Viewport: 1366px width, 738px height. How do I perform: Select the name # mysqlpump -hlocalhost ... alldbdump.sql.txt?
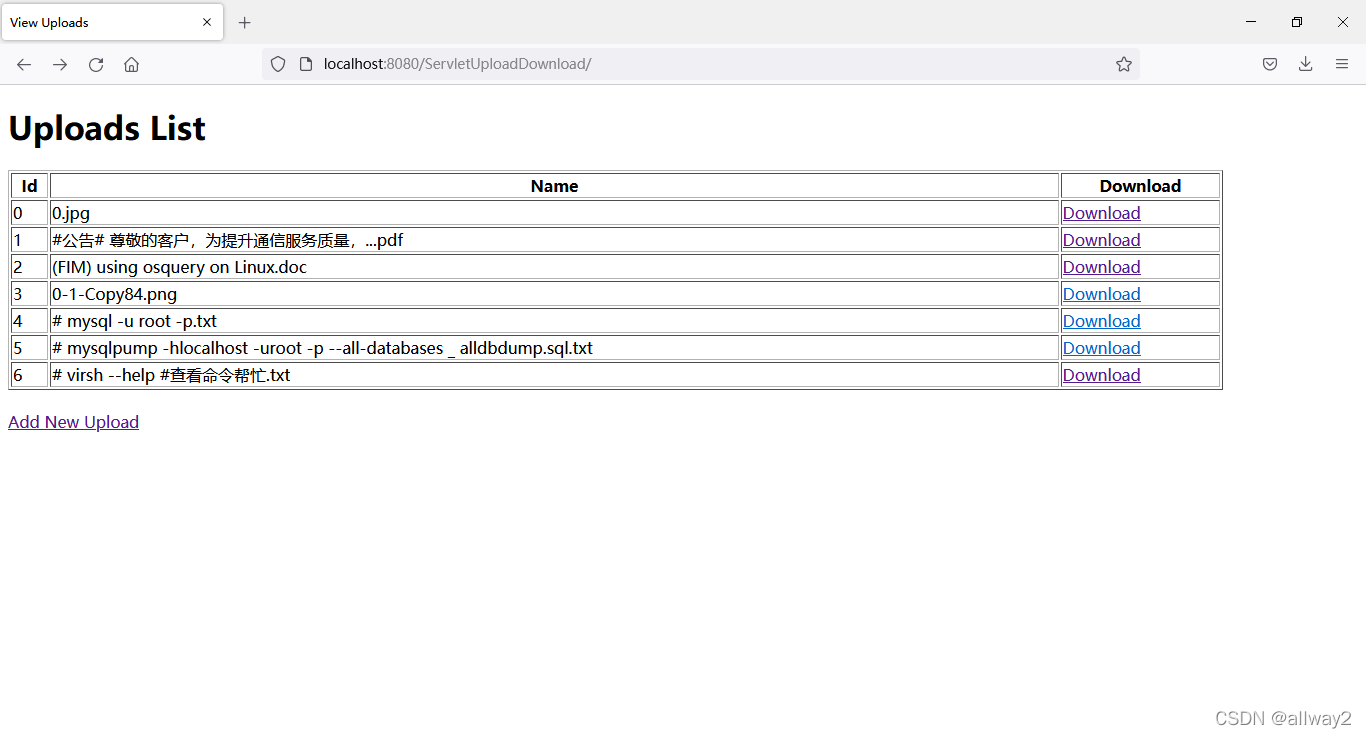pyautogui.click(x=322, y=348)
